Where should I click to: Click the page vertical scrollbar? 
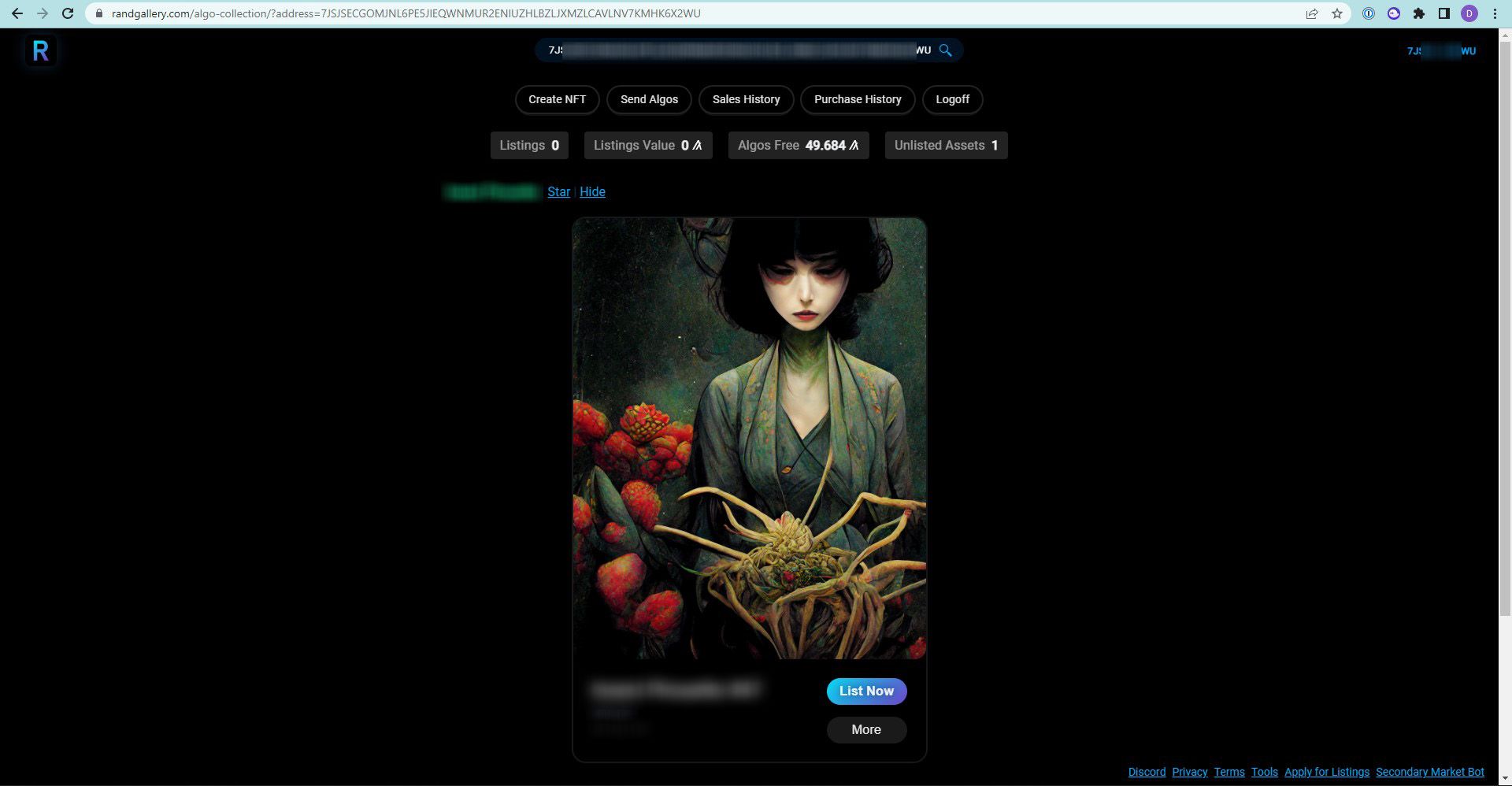(1505, 331)
